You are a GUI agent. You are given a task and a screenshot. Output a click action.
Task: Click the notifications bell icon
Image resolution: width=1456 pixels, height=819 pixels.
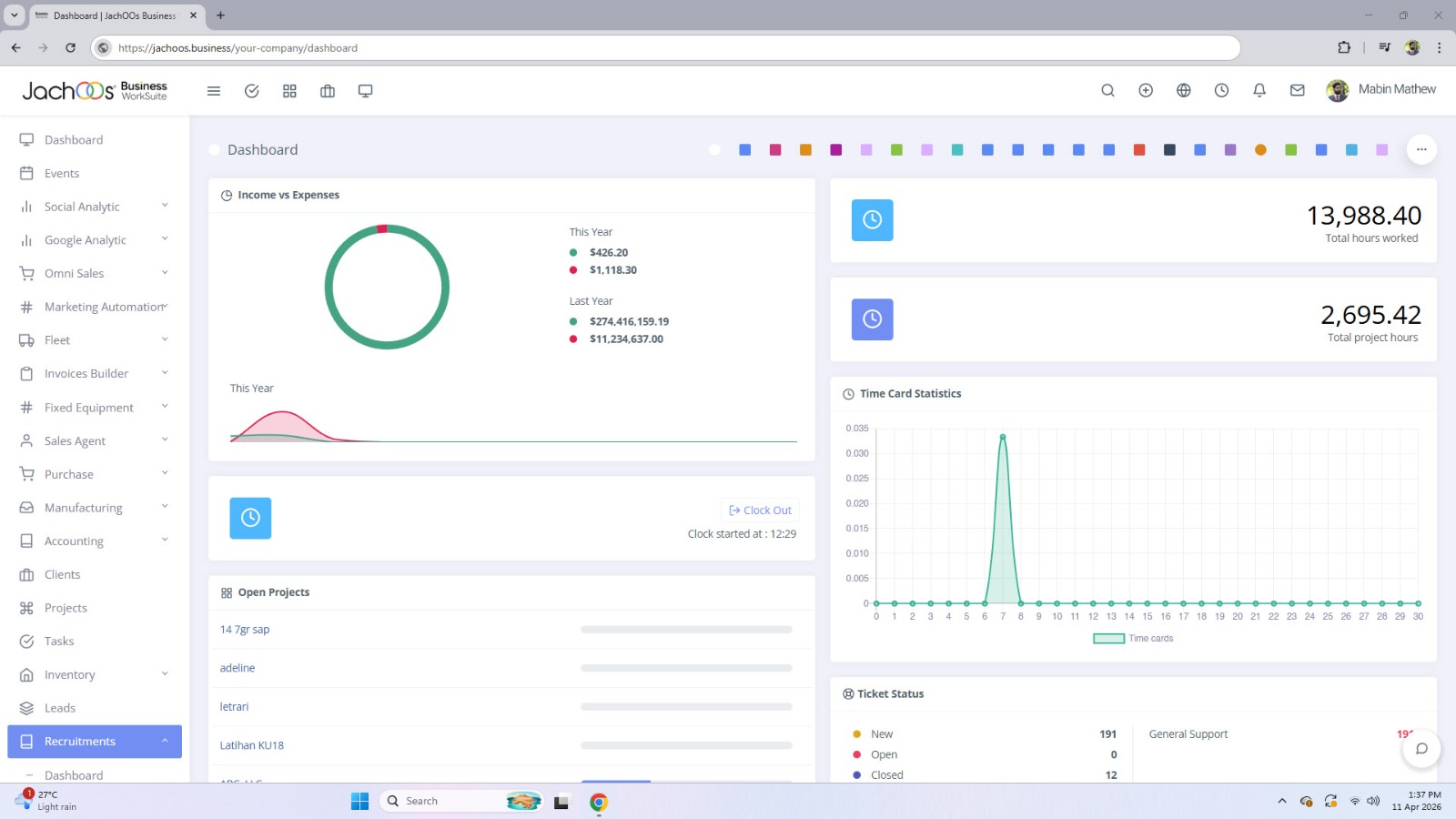(x=1259, y=90)
